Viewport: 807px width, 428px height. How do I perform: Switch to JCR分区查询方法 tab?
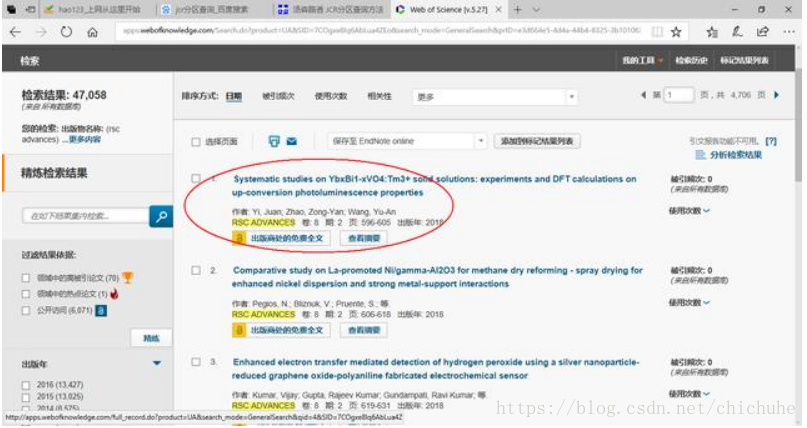click(x=331, y=10)
